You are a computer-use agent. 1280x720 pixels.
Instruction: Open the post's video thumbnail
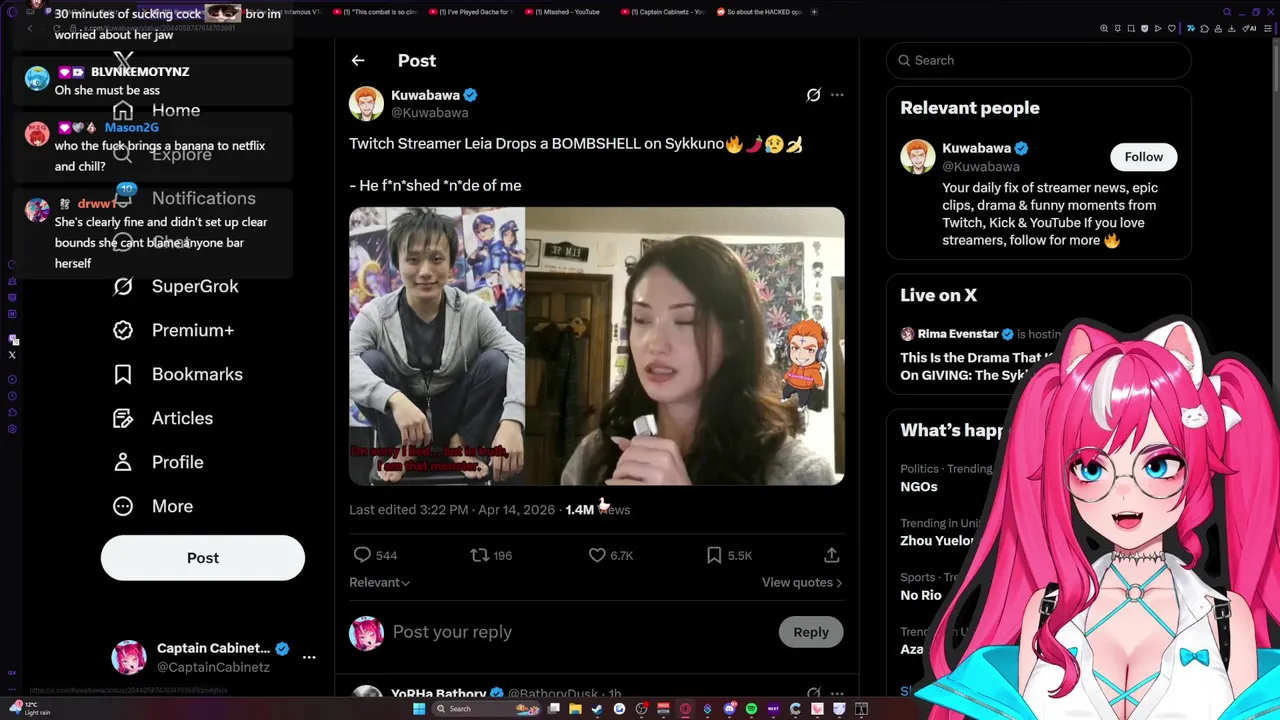(x=597, y=346)
